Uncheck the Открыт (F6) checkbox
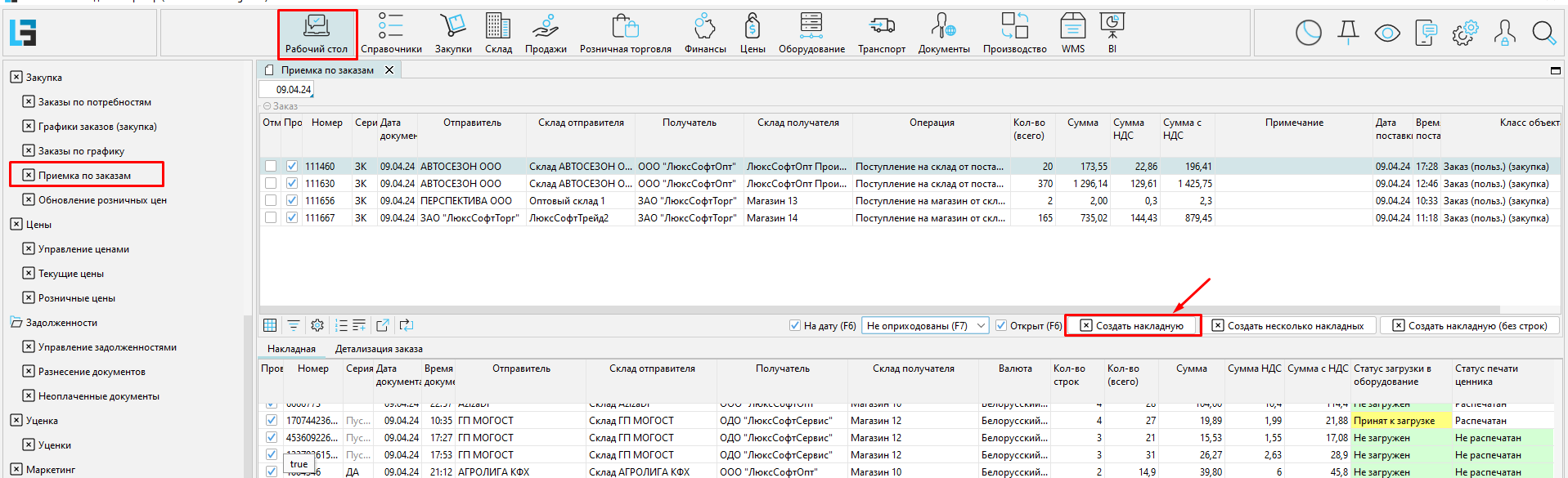Viewport: 1568px width, 478px height. [x=1000, y=325]
